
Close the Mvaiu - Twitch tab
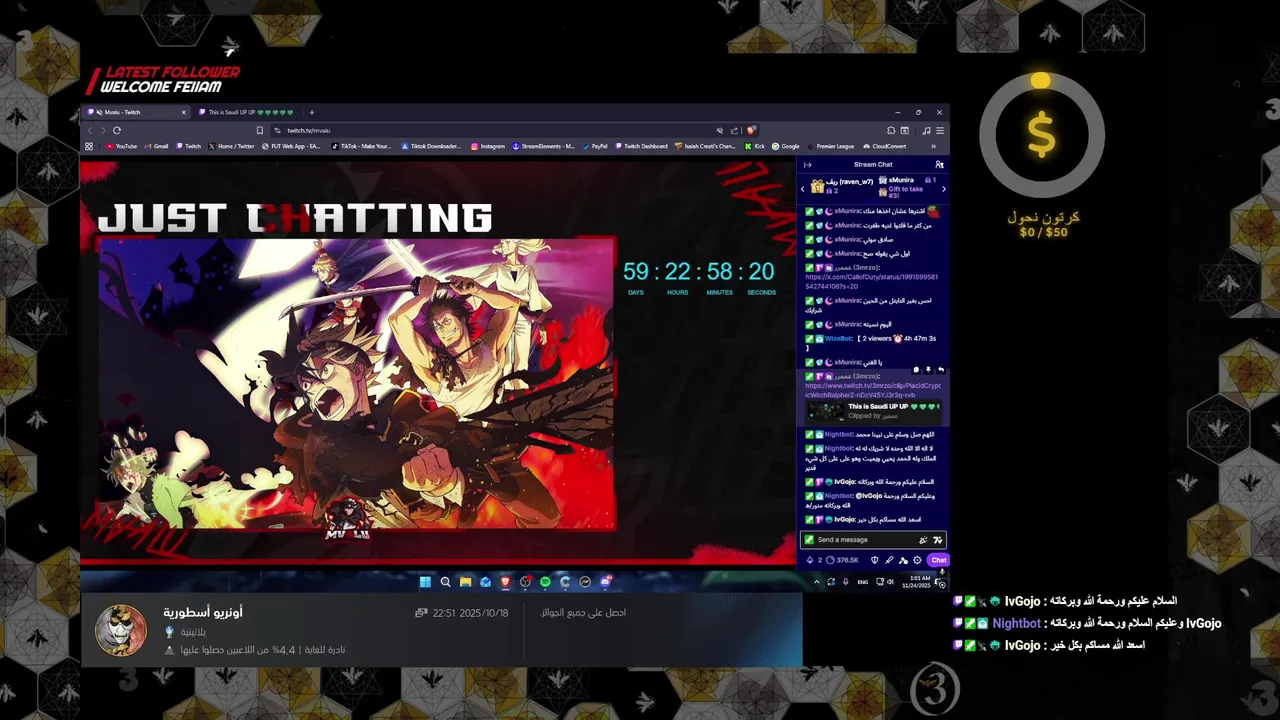point(184,112)
